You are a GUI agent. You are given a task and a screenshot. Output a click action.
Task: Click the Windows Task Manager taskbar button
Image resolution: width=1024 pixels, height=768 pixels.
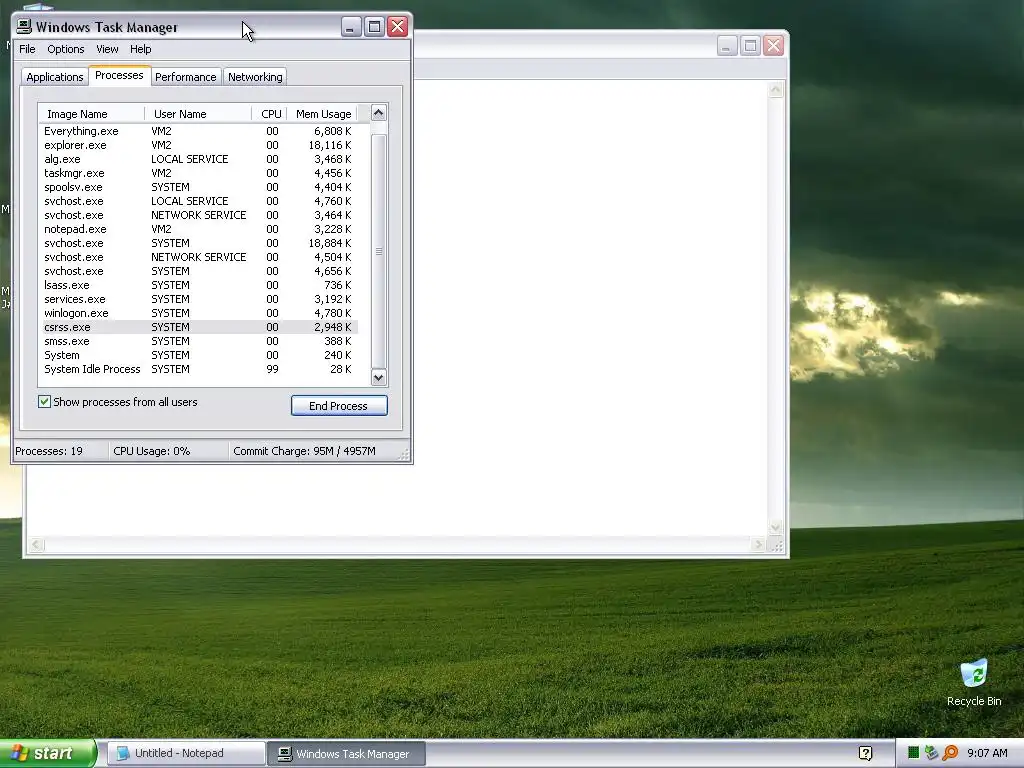click(346, 754)
